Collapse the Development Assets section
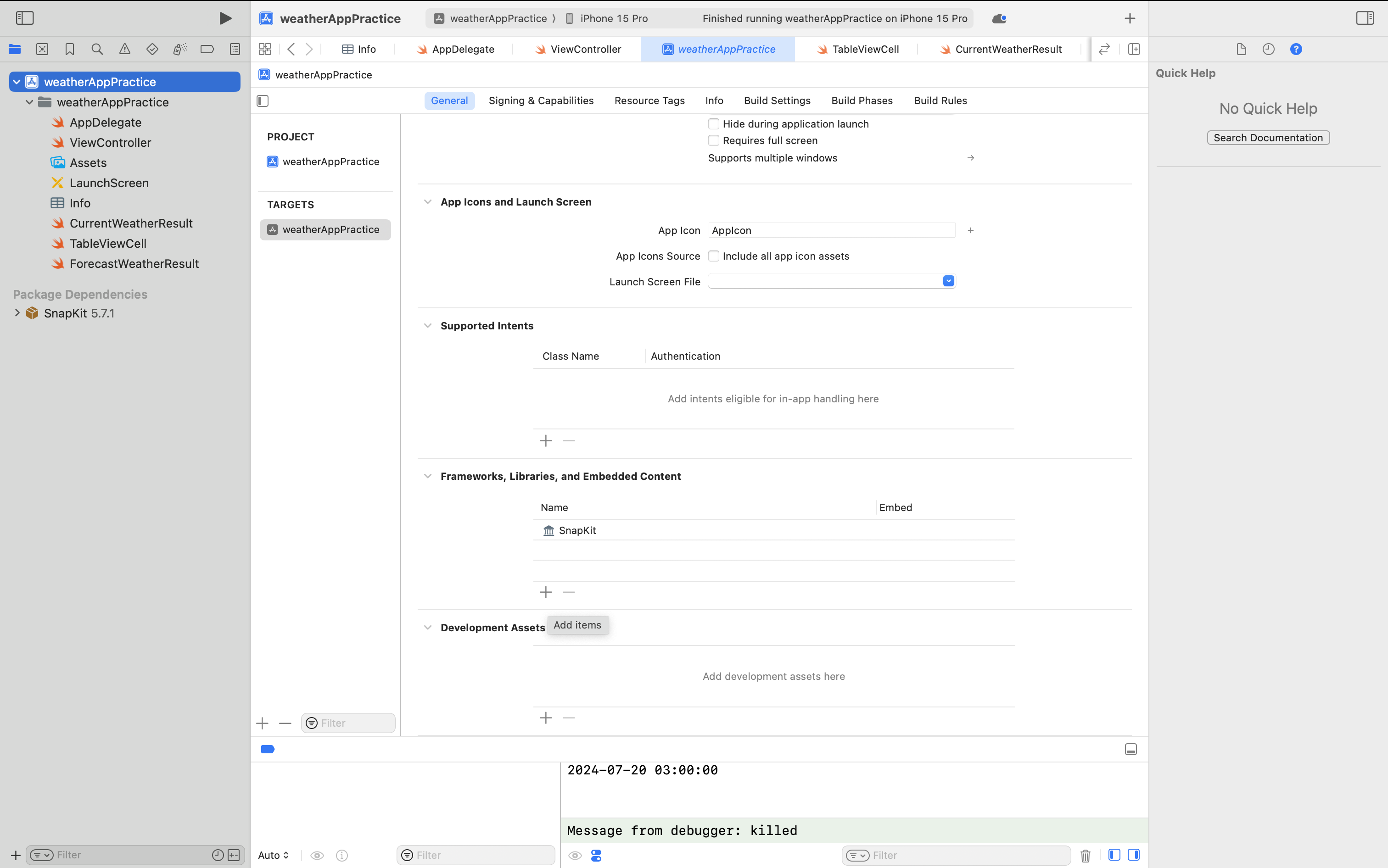 pyautogui.click(x=427, y=628)
